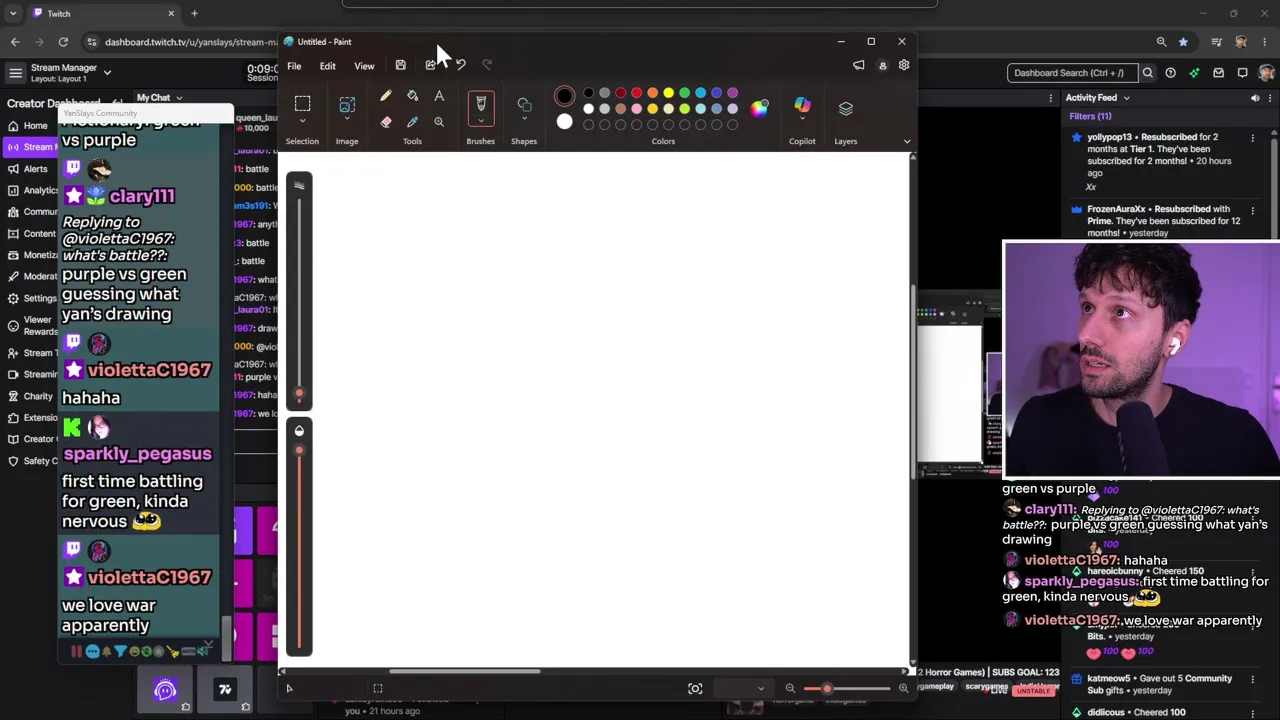This screenshot has width=1280, height=720.
Task: Open the Edit menu in Paint
Action: point(327,66)
